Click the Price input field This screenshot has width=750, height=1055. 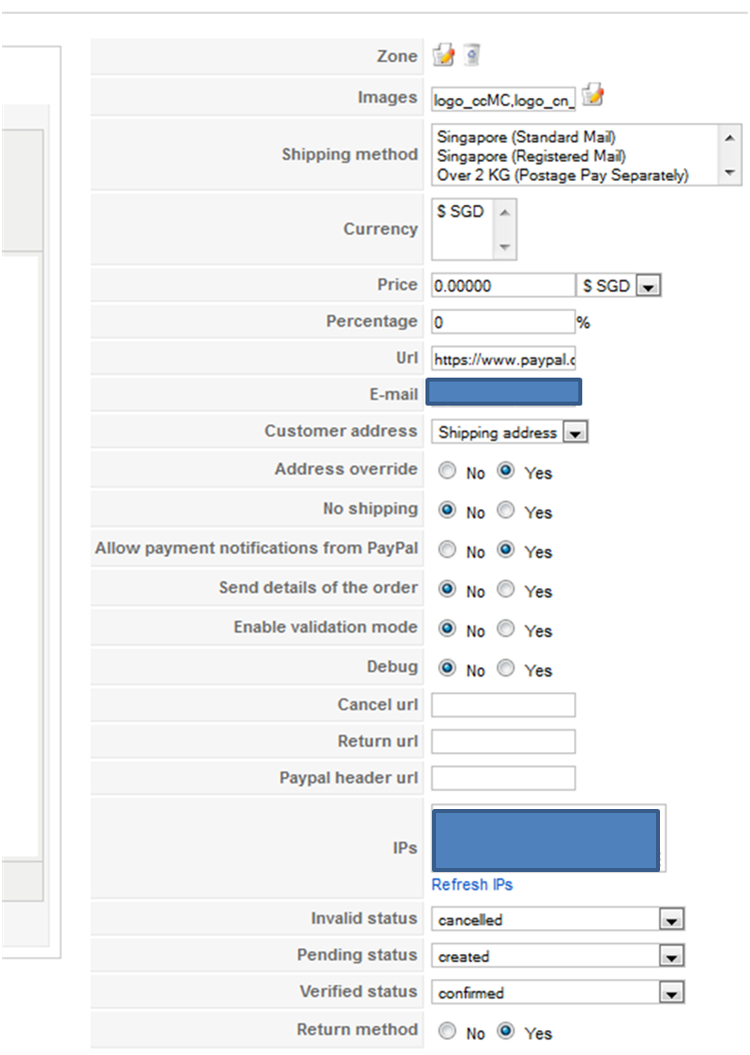click(503, 285)
